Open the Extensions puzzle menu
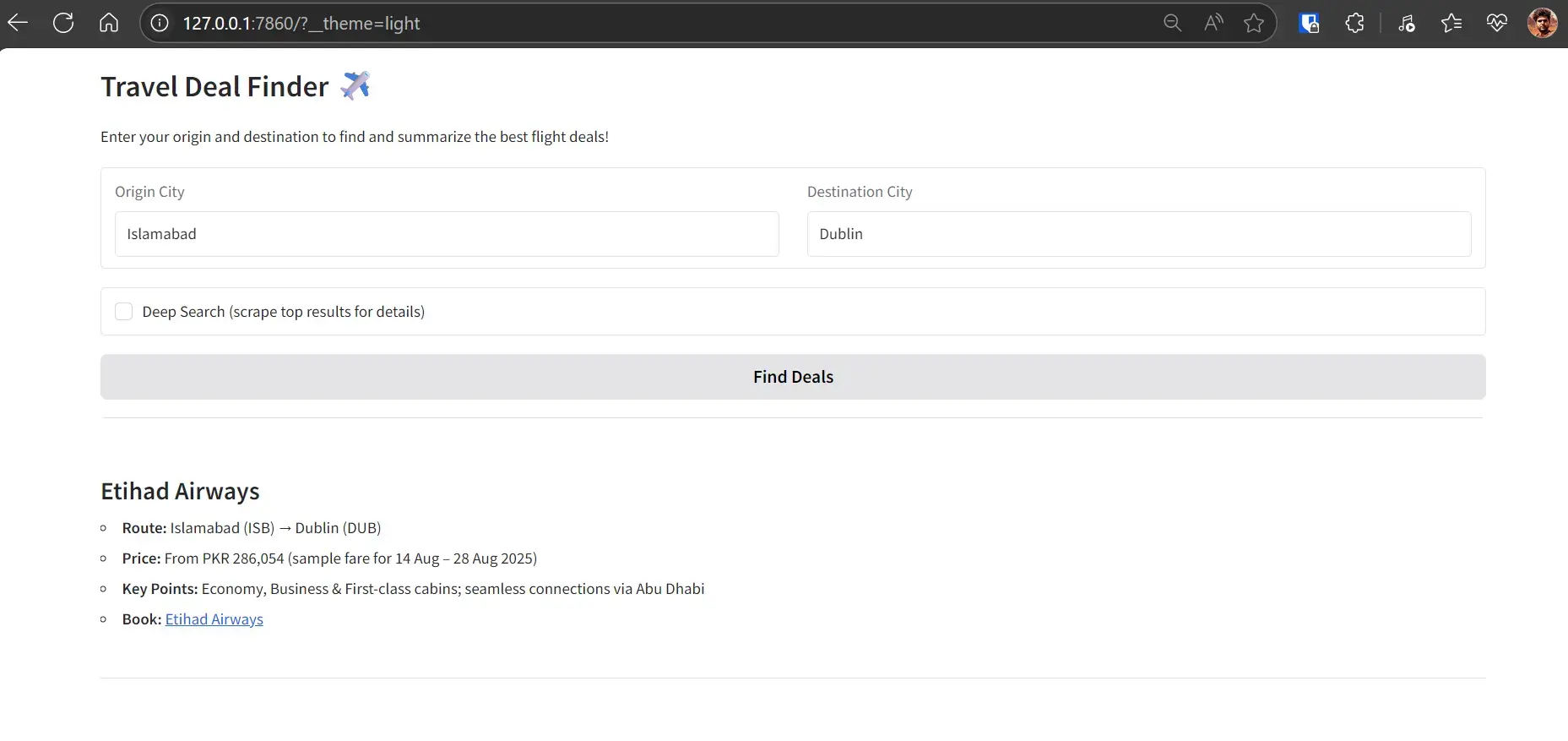Screen dimensions: 1568x741 coord(1354,23)
